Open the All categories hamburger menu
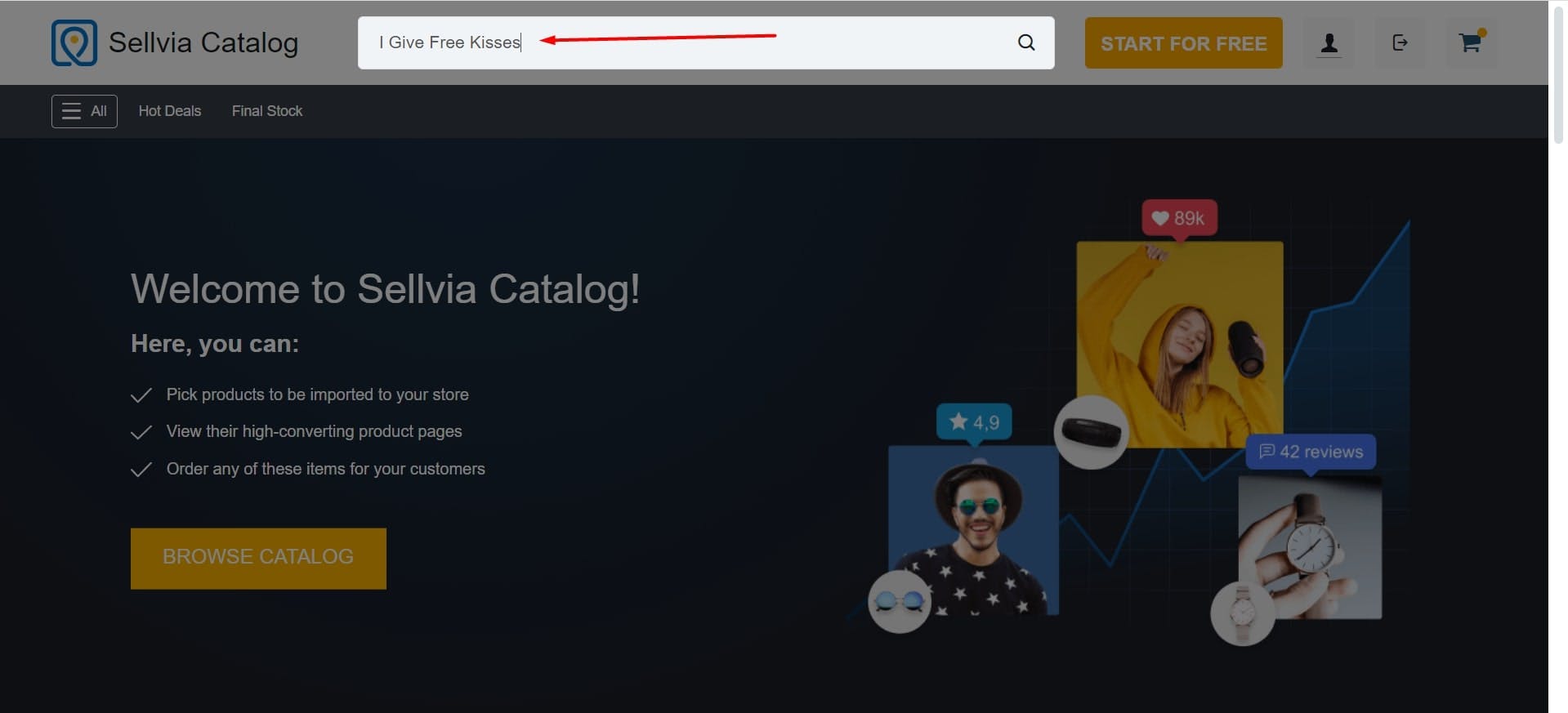 pyautogui.click(x=84, y=111)
